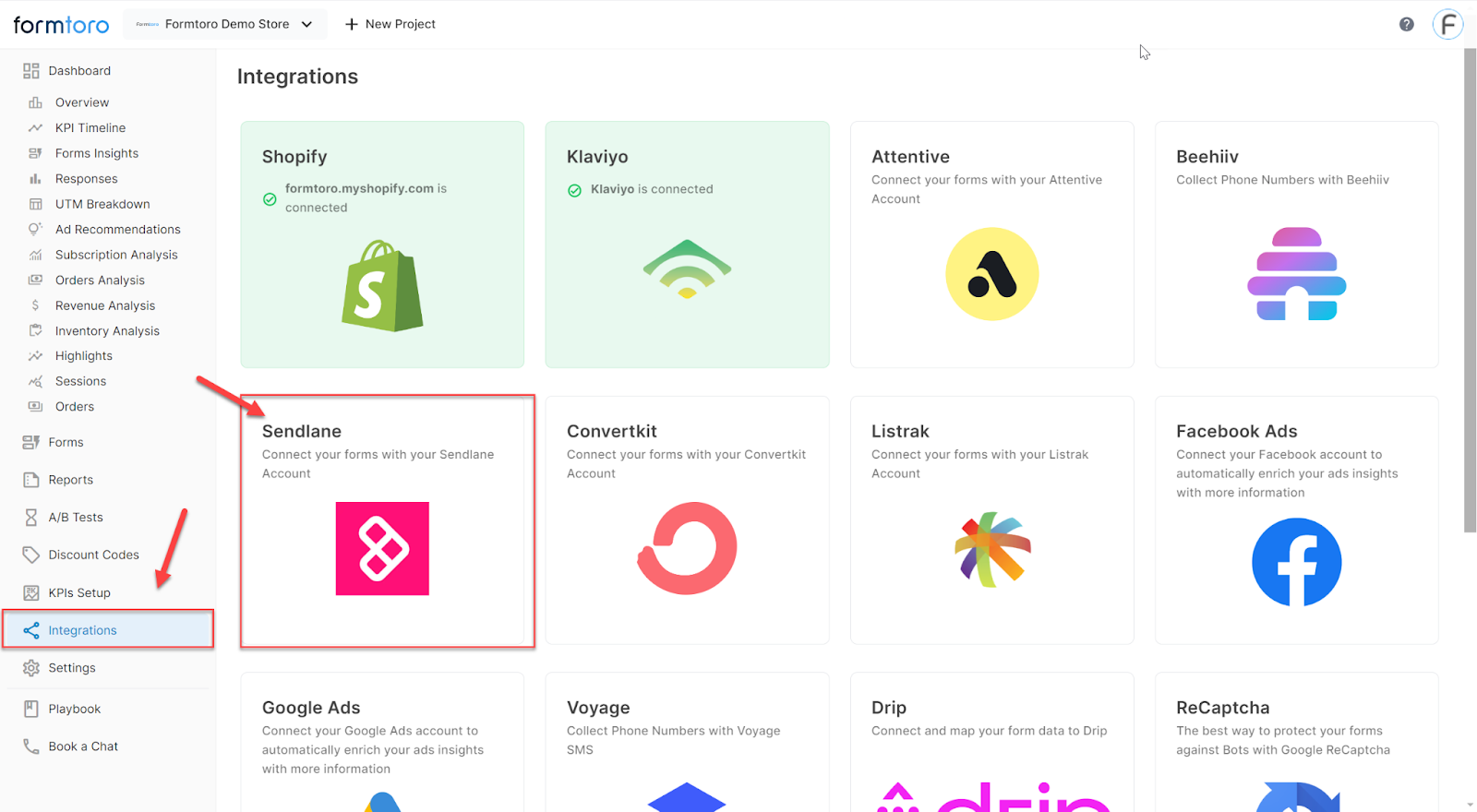
Task: Click the KPI Timeline icon
Action: (x=35, y=128)
